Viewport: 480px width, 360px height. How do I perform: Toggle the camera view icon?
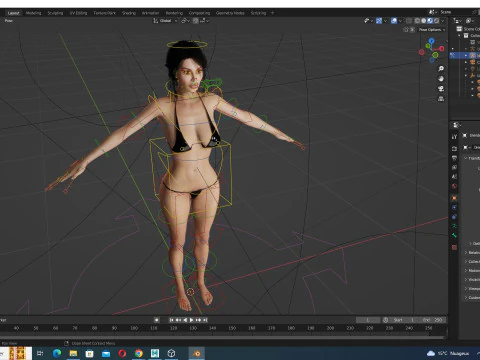441,89
